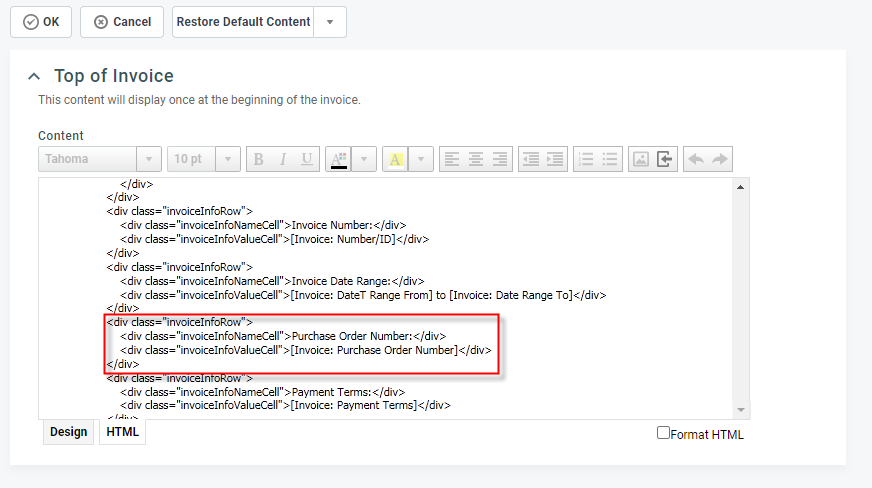Screen dimensions: 872x488
Task: Expand the Restore Default Content dropdown arrow
Action: [330, 22]
